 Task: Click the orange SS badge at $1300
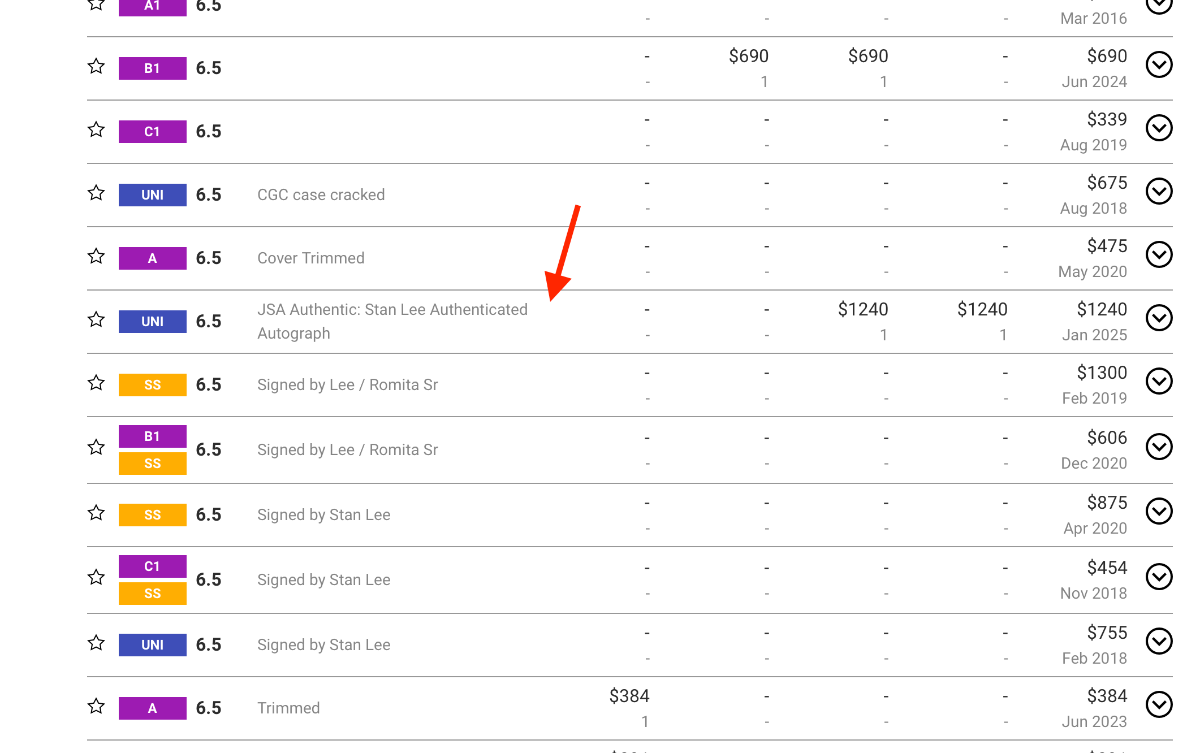click(152, 385)
